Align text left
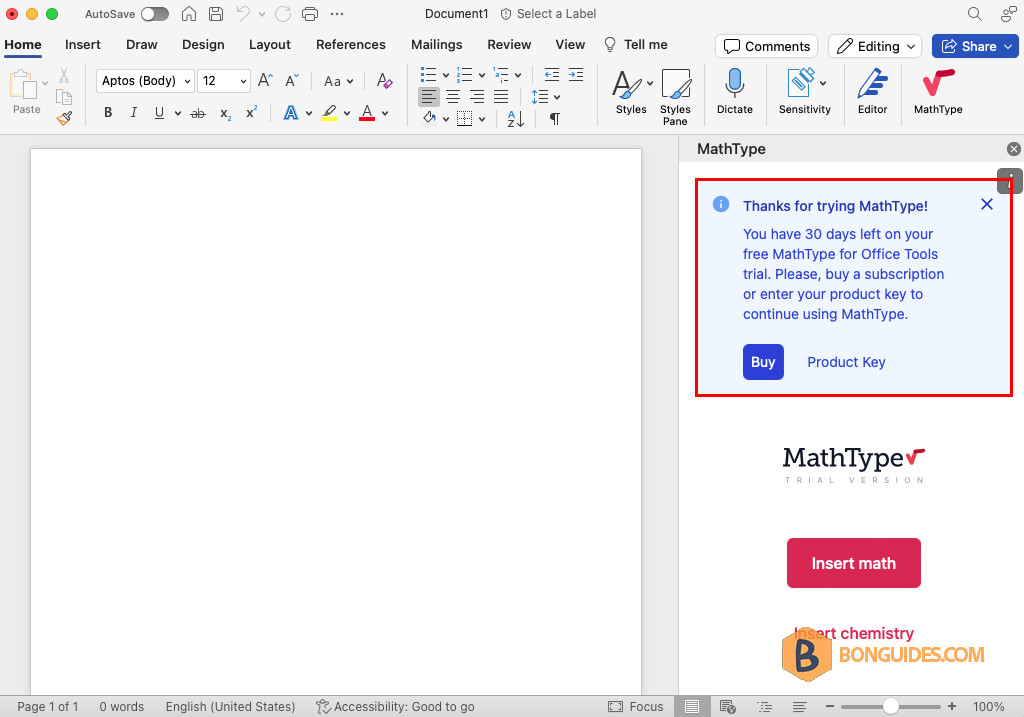1024x717 pixels. coord(428,97)
